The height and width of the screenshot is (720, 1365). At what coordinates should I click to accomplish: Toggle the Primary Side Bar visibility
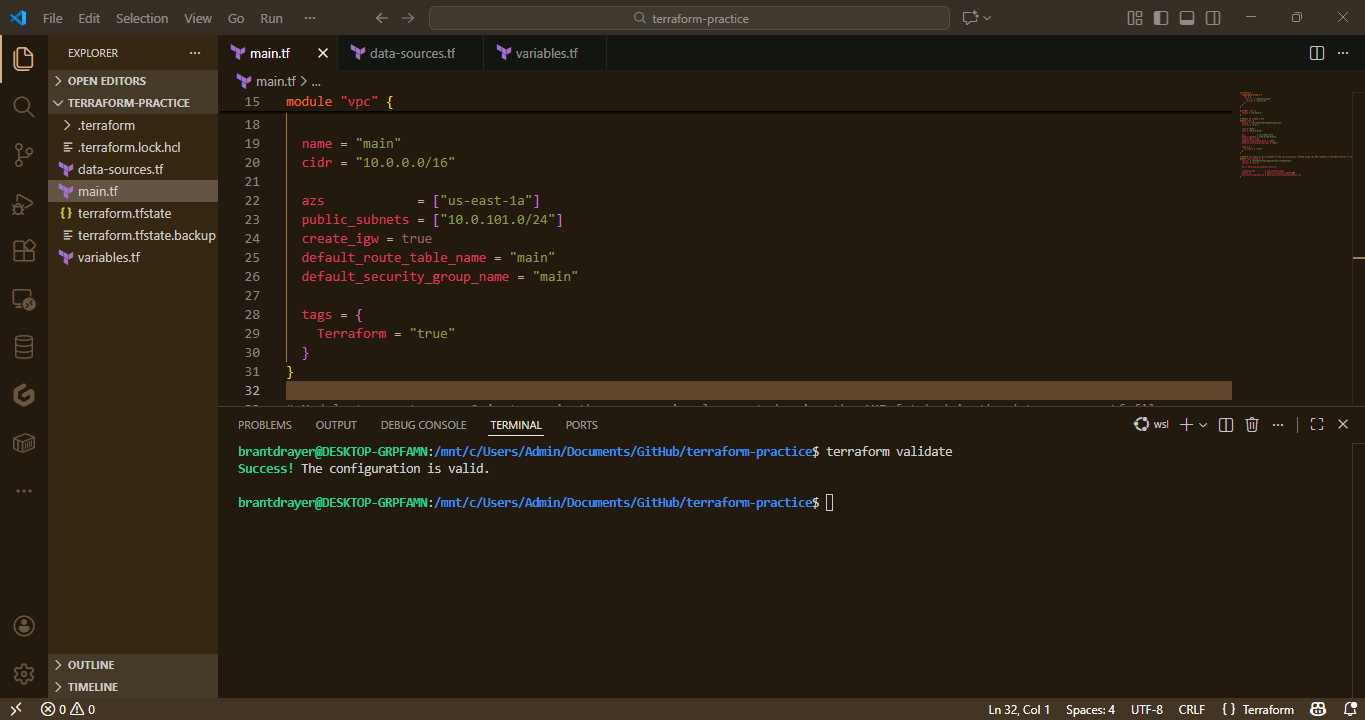point(1161,17)
